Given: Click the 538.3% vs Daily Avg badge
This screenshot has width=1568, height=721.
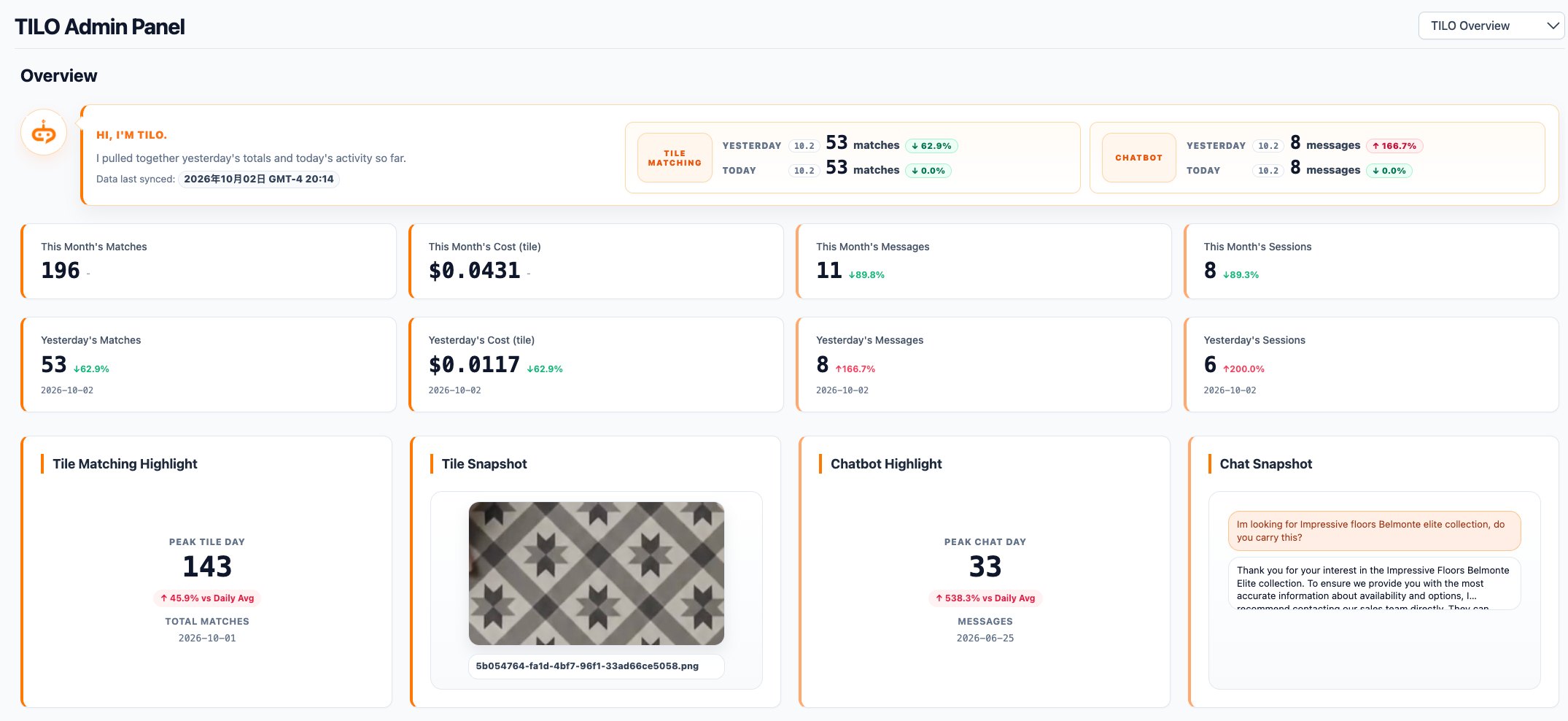Looking at the screenshot, I should [x=985, y=598].
